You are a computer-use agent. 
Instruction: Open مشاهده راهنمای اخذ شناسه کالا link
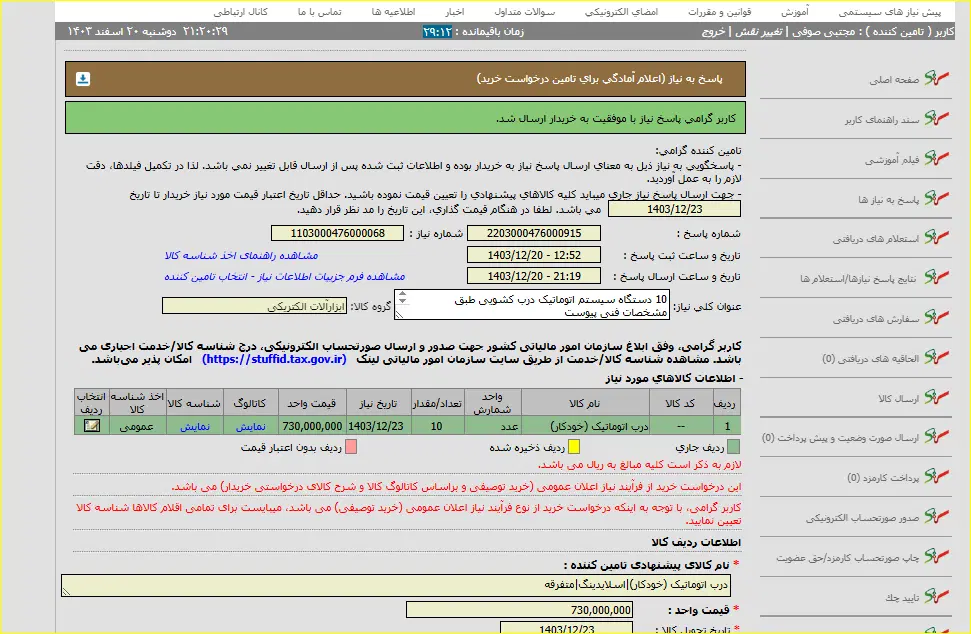tap(241, 255)
